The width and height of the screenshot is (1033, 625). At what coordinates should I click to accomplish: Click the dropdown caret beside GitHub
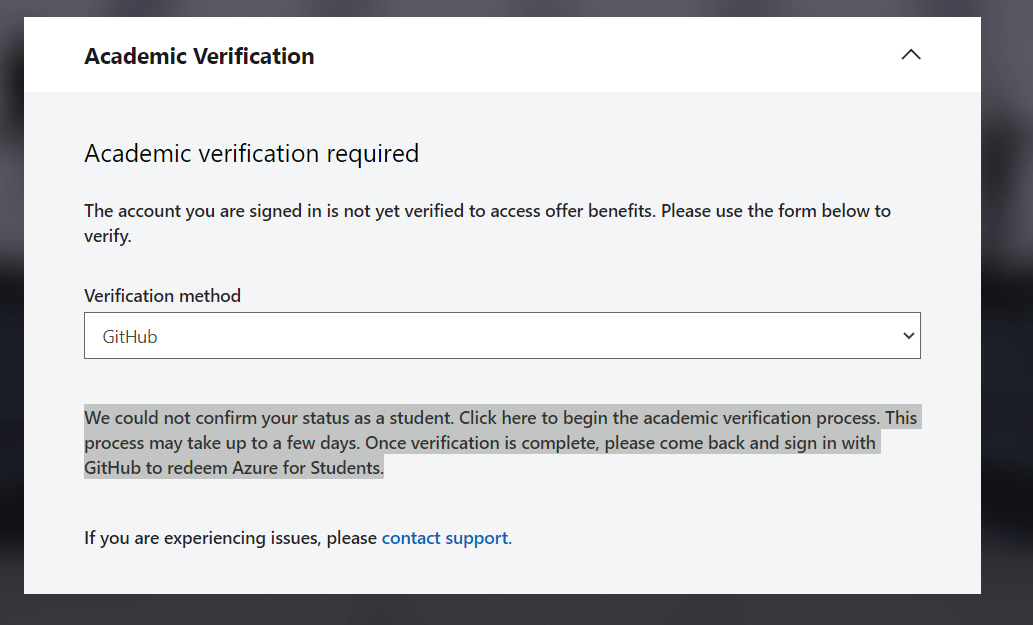907,335
